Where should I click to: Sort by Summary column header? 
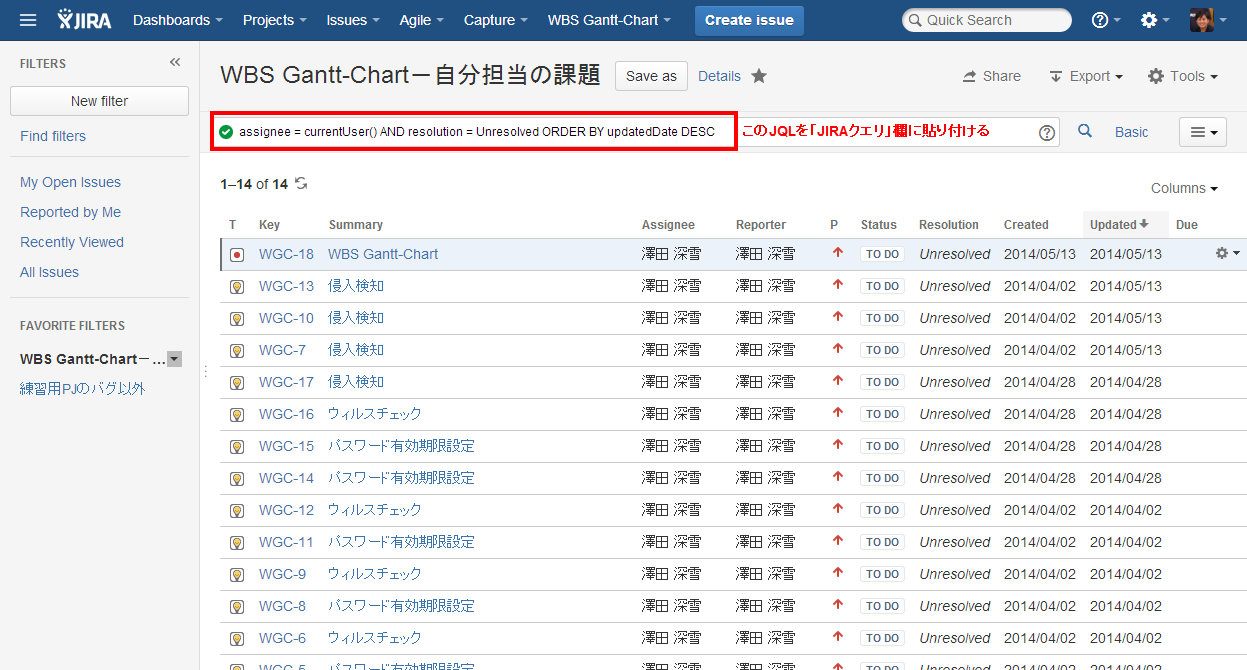coord(355,225)
